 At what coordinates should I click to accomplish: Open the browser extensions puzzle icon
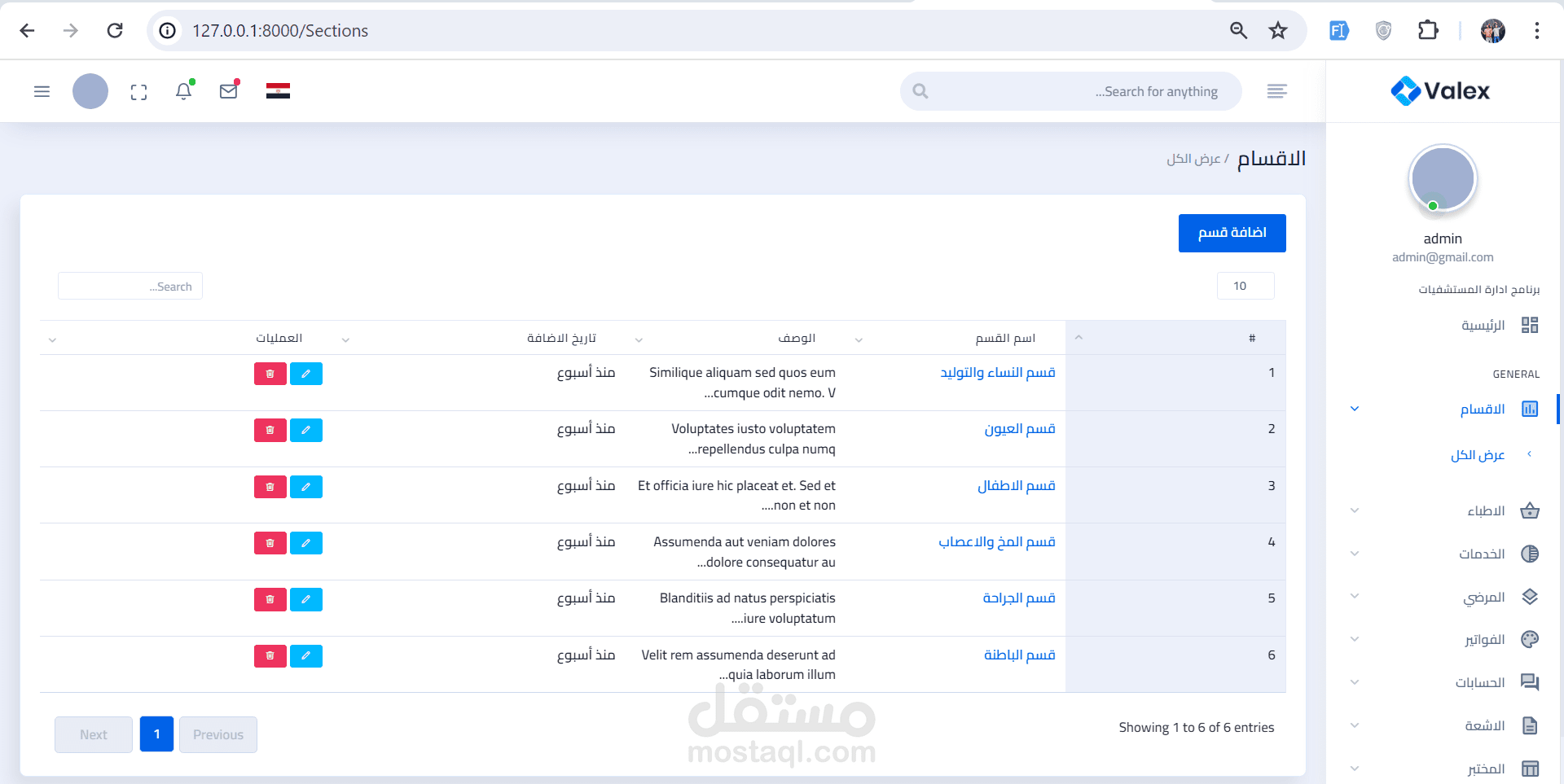[x=1428, y=30]
